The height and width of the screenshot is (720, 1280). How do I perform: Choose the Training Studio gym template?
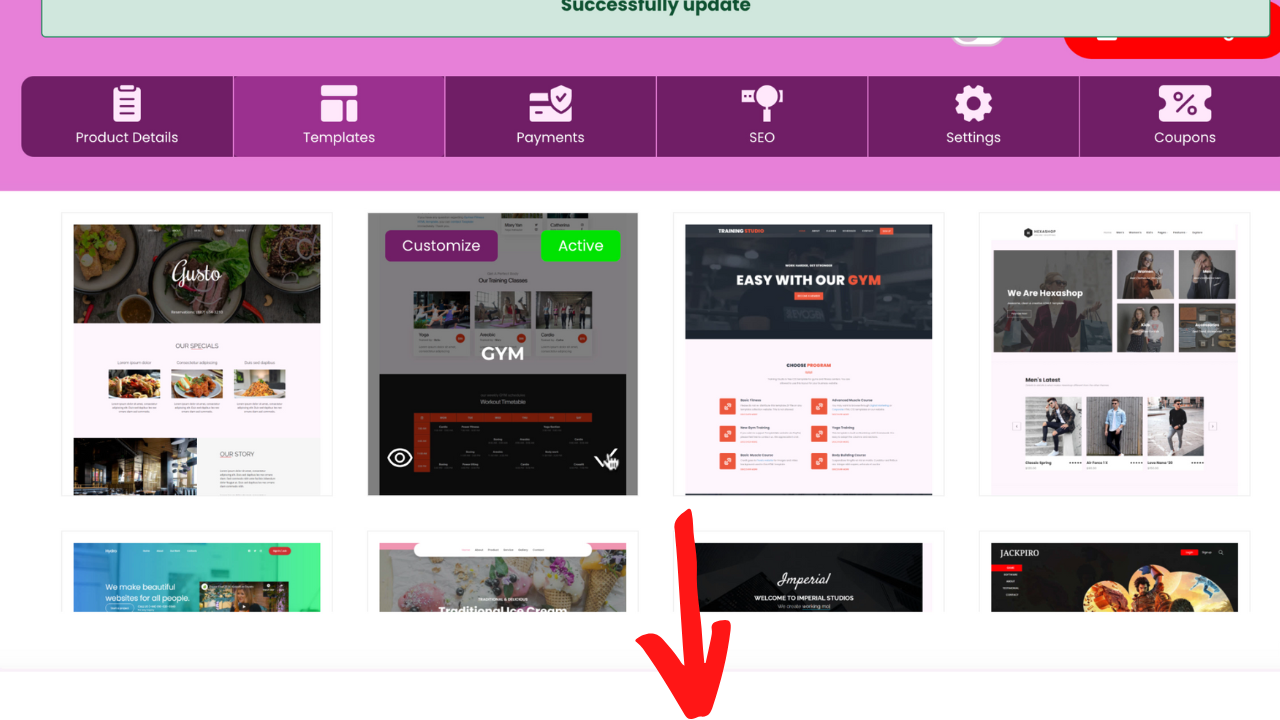tap(808, 355)
